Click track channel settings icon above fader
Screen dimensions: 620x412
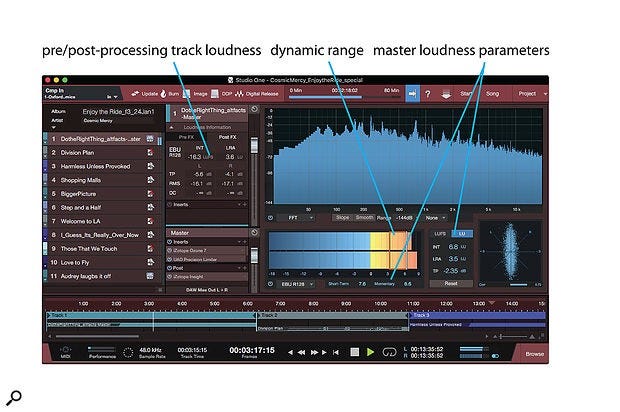[255, 110]
